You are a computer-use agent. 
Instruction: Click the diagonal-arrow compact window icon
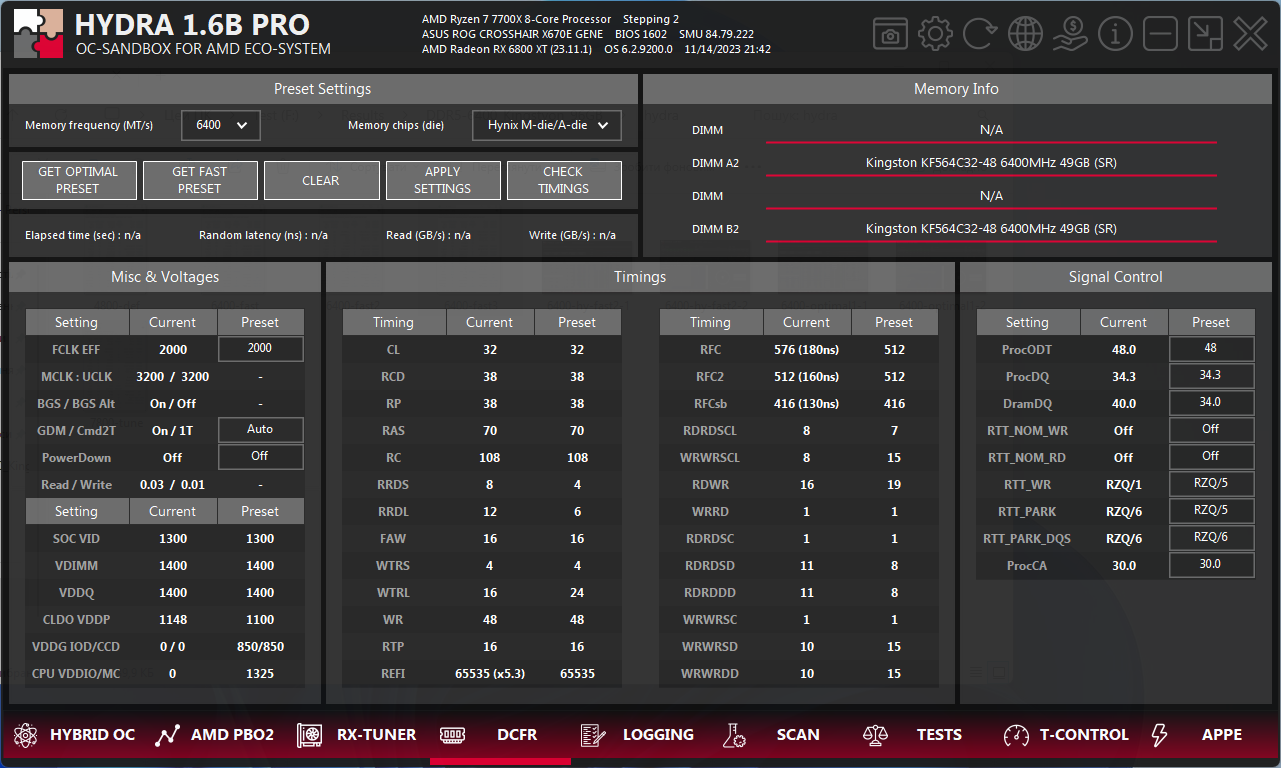click(x=1205, y=34)
